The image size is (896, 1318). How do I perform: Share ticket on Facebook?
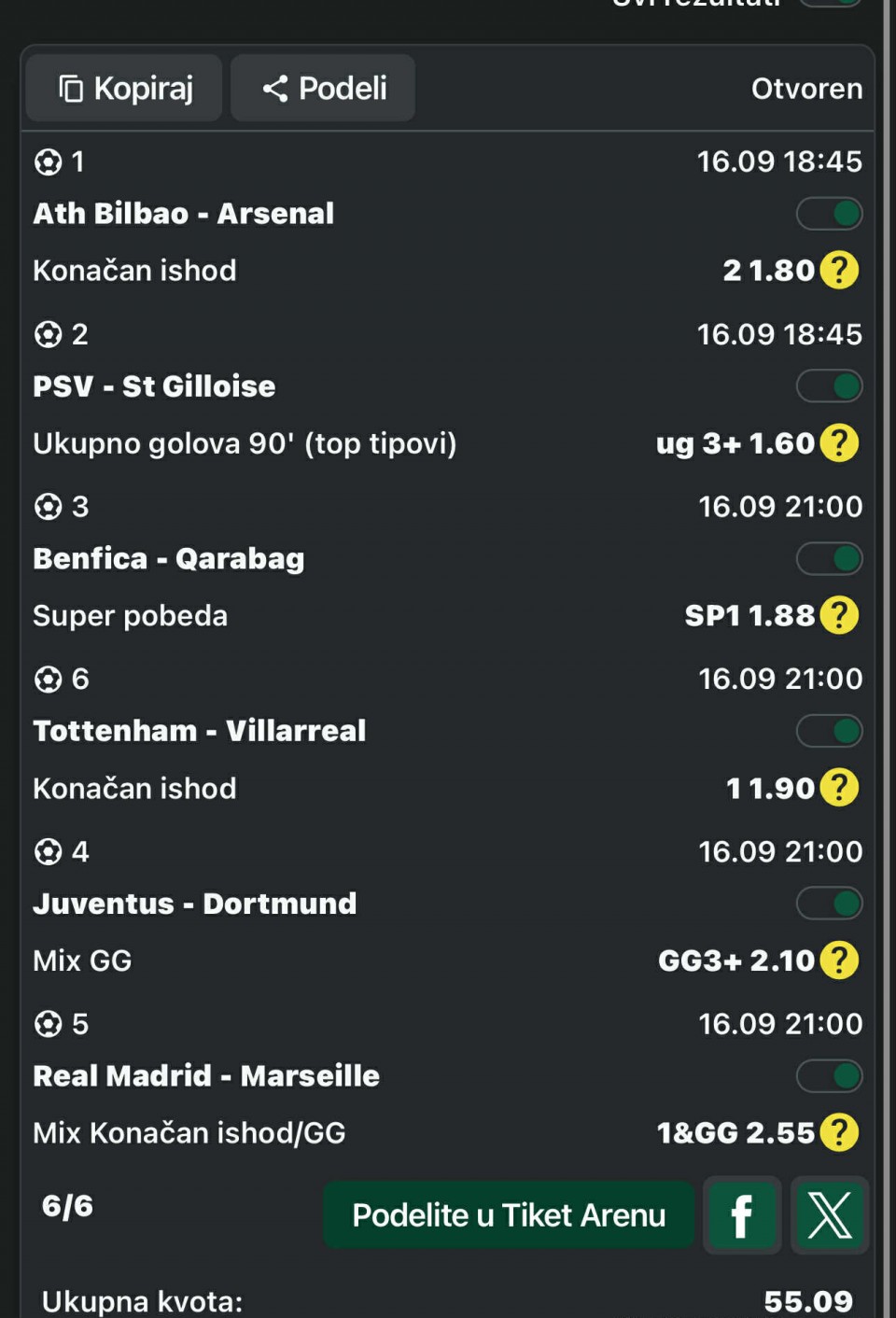coord(742,1215)
